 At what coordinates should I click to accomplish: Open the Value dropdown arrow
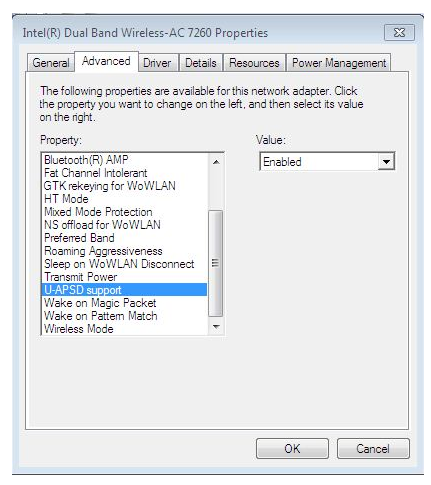point(386,162)
